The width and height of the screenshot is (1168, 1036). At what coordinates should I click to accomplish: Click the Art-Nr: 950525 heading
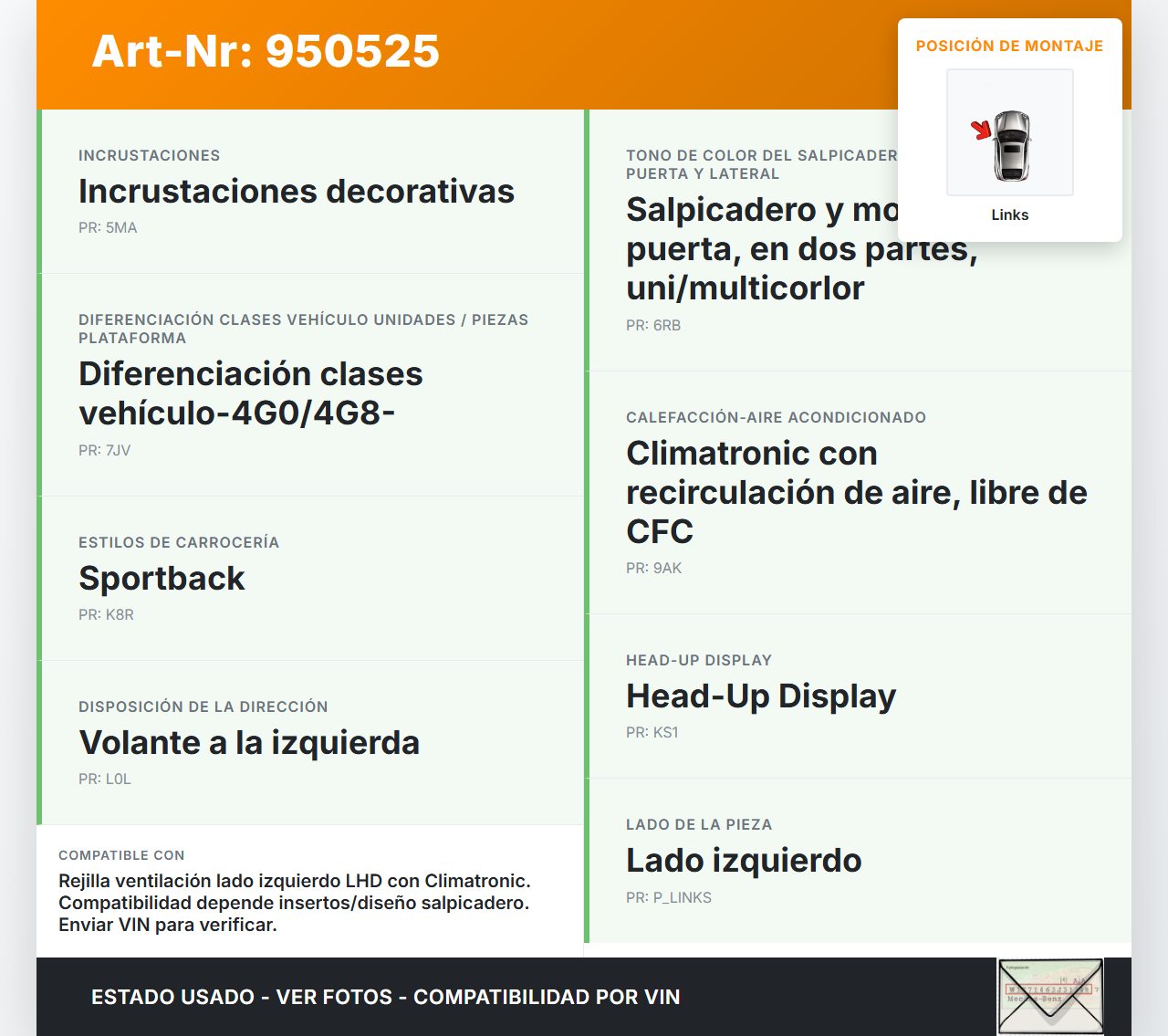(266, 51)
